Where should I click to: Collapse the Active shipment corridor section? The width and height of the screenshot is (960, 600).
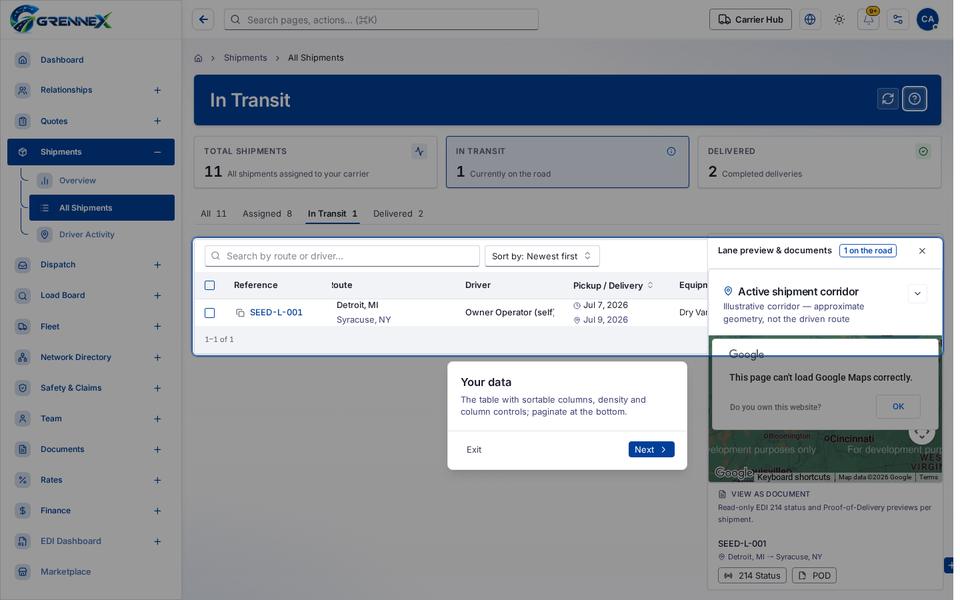tap(917, 293)
